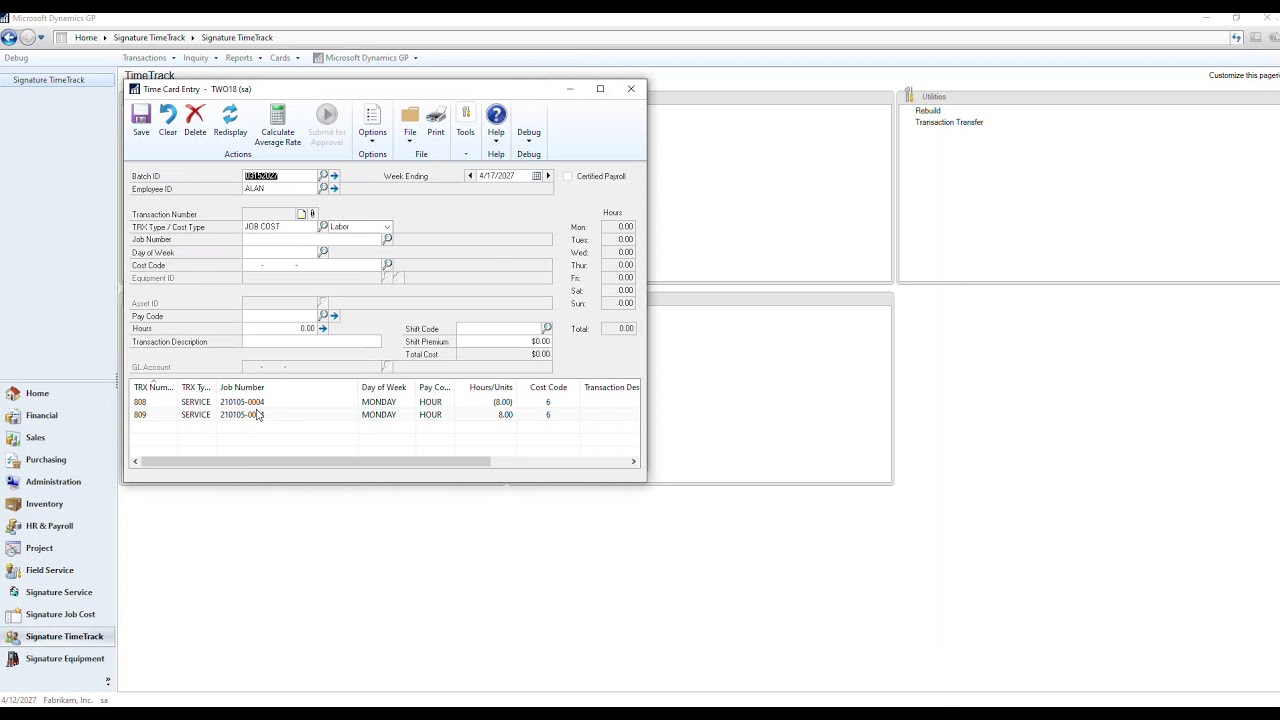Open Financial in navigation pane
Image resolution: width=1280 pixels, height=720 pixels.
click(41, 416)
